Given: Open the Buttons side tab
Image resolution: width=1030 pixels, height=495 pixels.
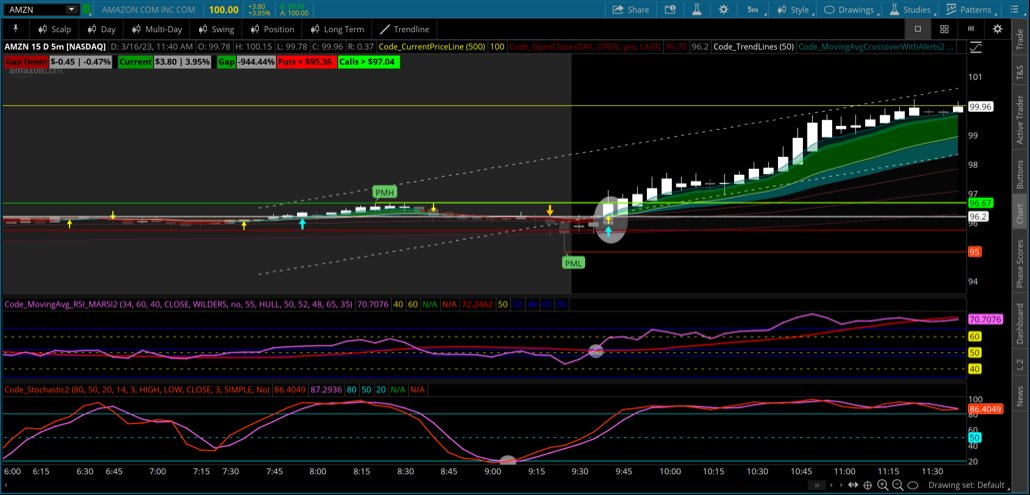Looking at the screenshot, I should (x=1019, y=175).
